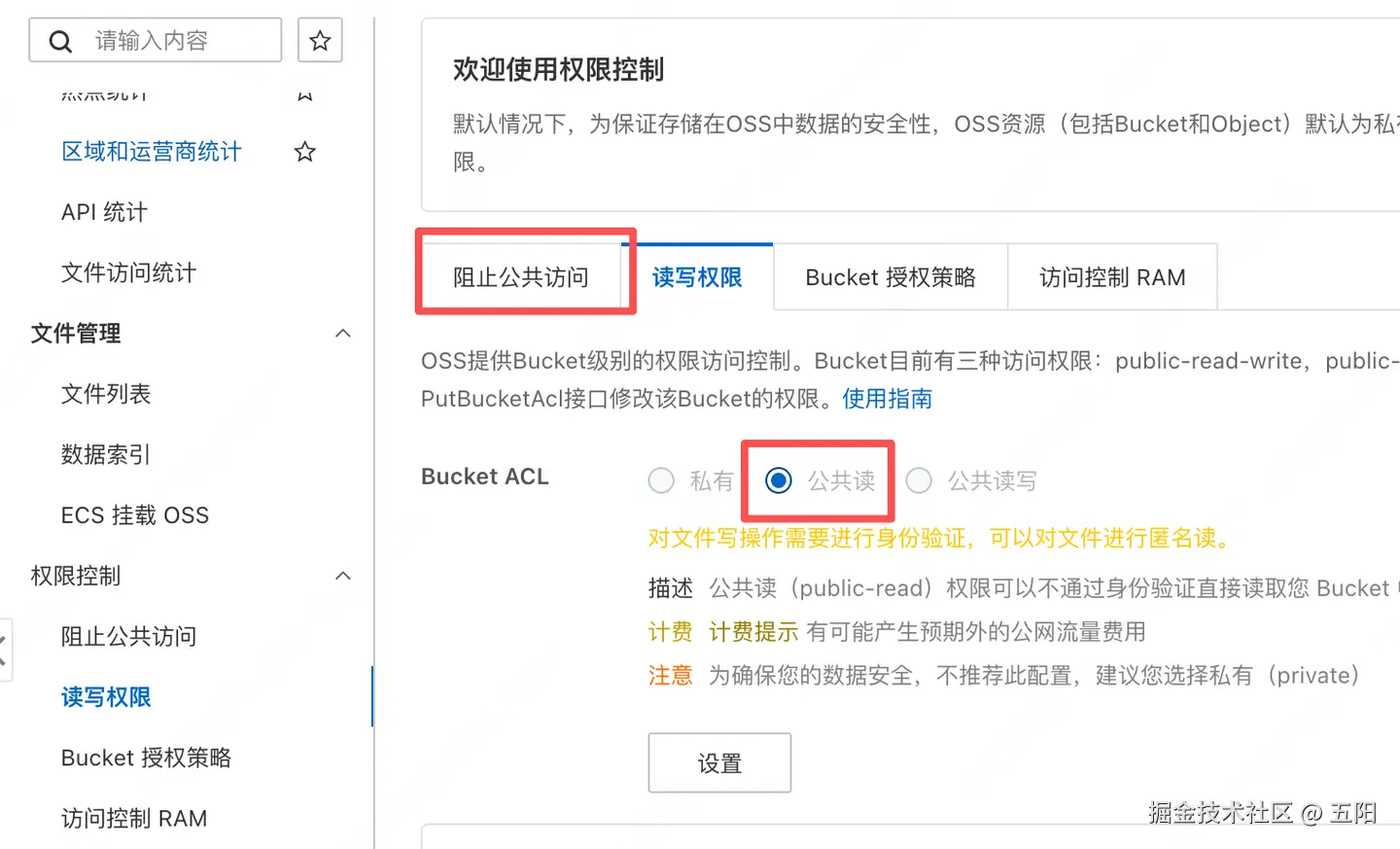Click the star favorites button beside the search box
The height and width of the screenshot is (849, 1400).
coord(320,41)
